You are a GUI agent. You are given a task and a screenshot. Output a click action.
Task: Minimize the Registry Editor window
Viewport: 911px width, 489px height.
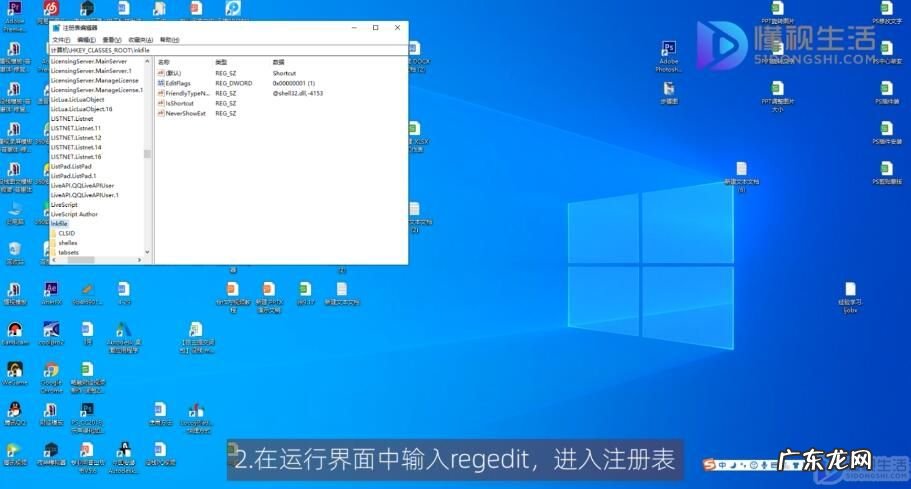pyautogui.click(x=354, y=28)
